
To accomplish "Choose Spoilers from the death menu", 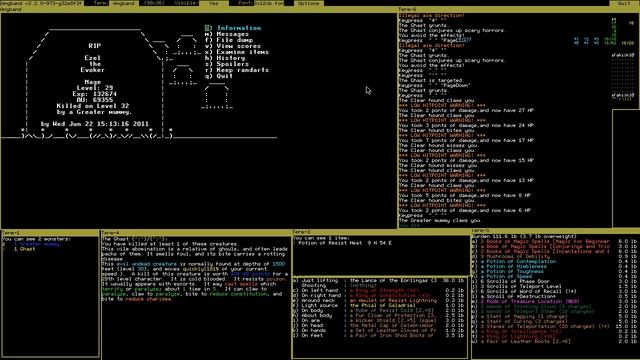I will (227, 64).
